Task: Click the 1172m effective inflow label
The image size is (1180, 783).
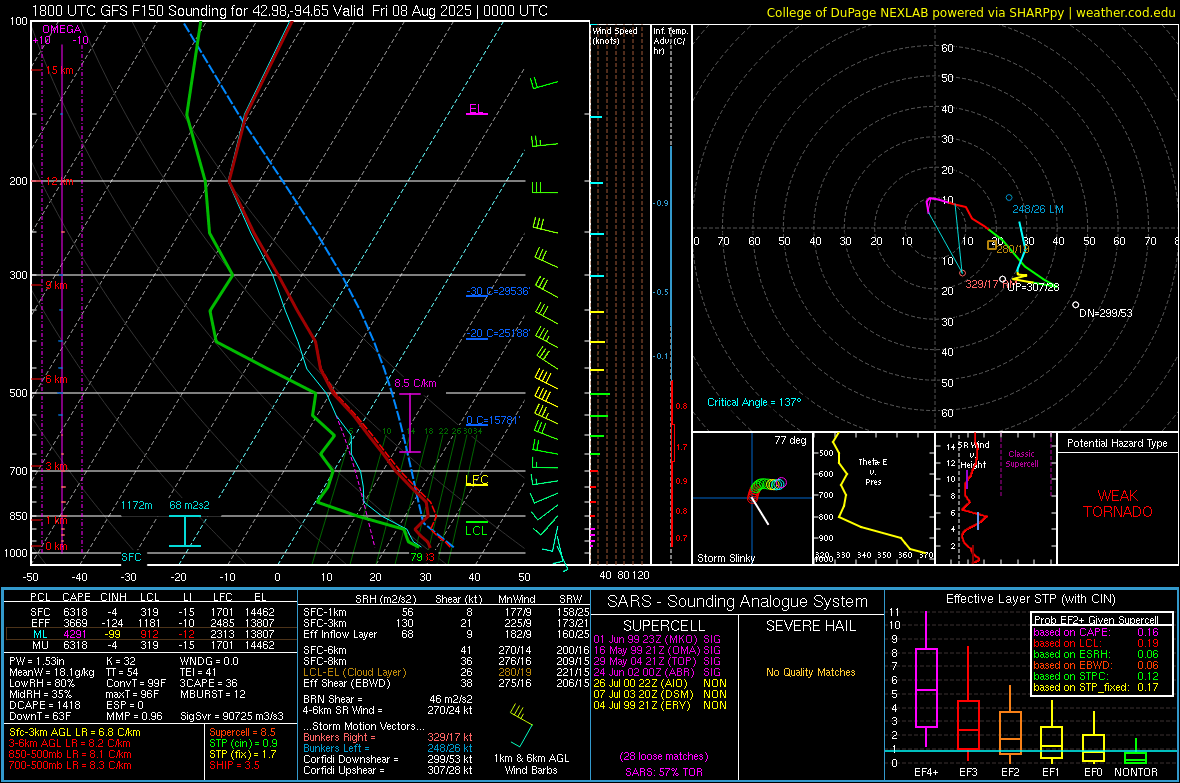Action: [137, 505]
